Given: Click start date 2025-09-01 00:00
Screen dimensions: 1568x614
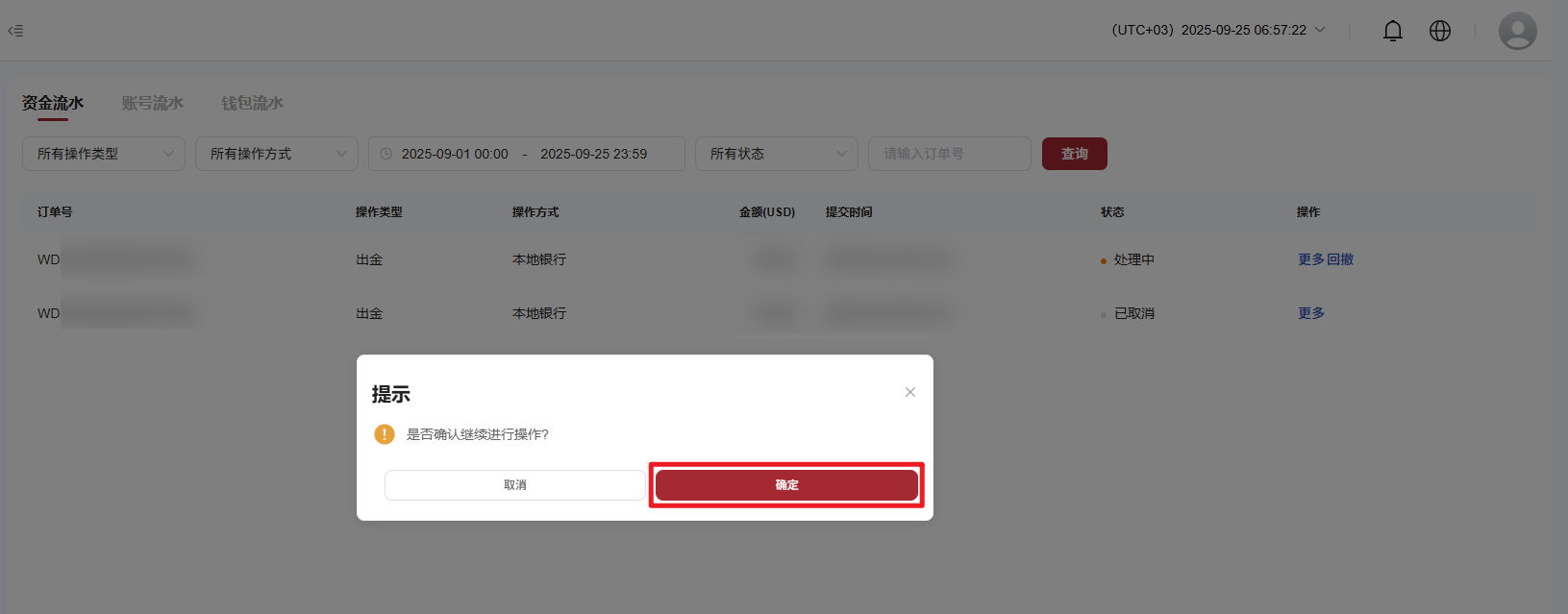Looking at the screenshot, I should tap(455, 154).
